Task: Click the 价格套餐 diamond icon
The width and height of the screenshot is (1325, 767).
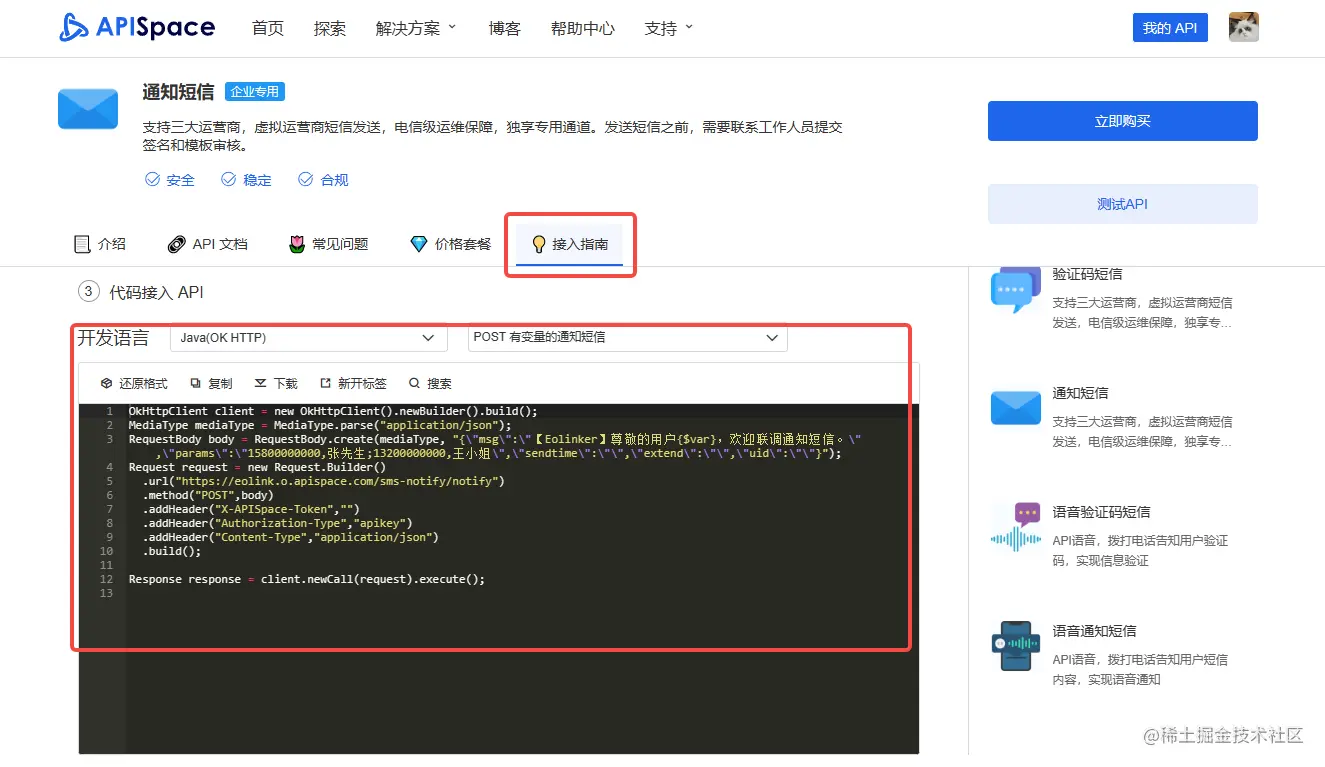Action: click(x=419, y=244)
